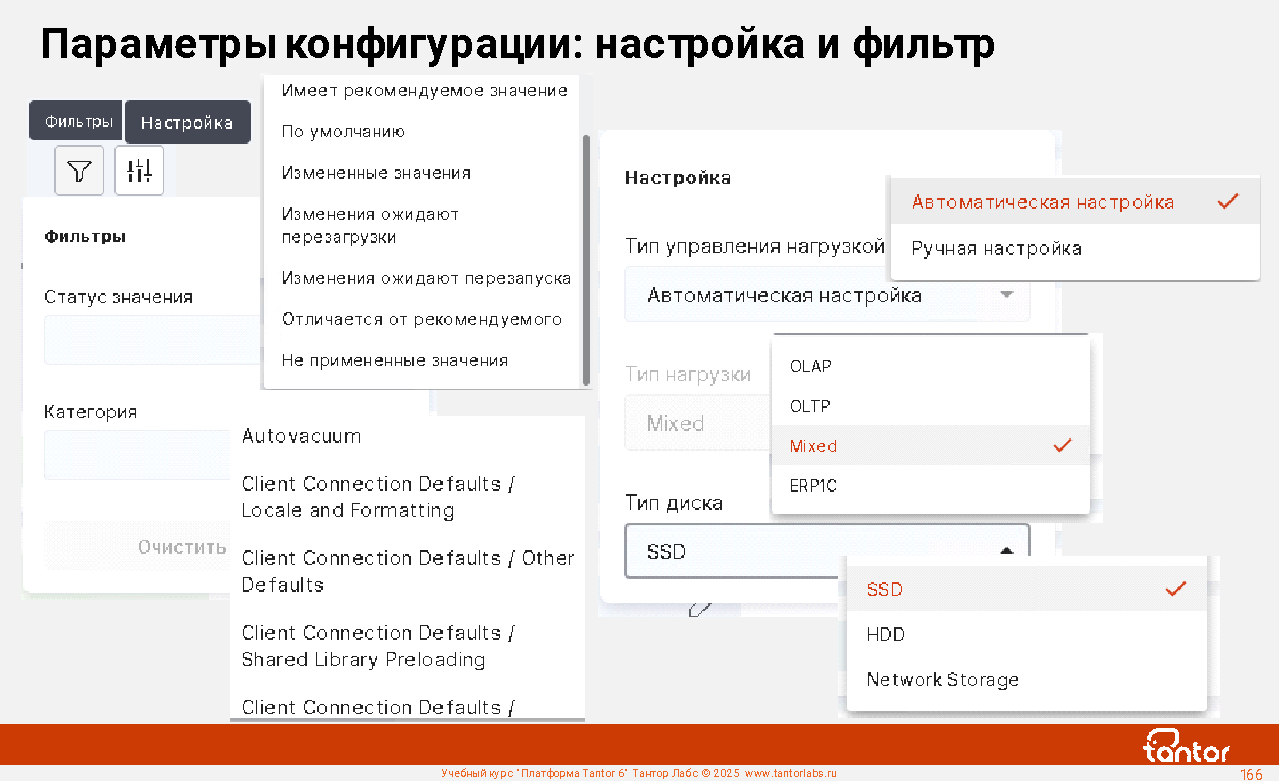
Task: Select Автоматическая настройка in the list
Action: pos(1042,203)
